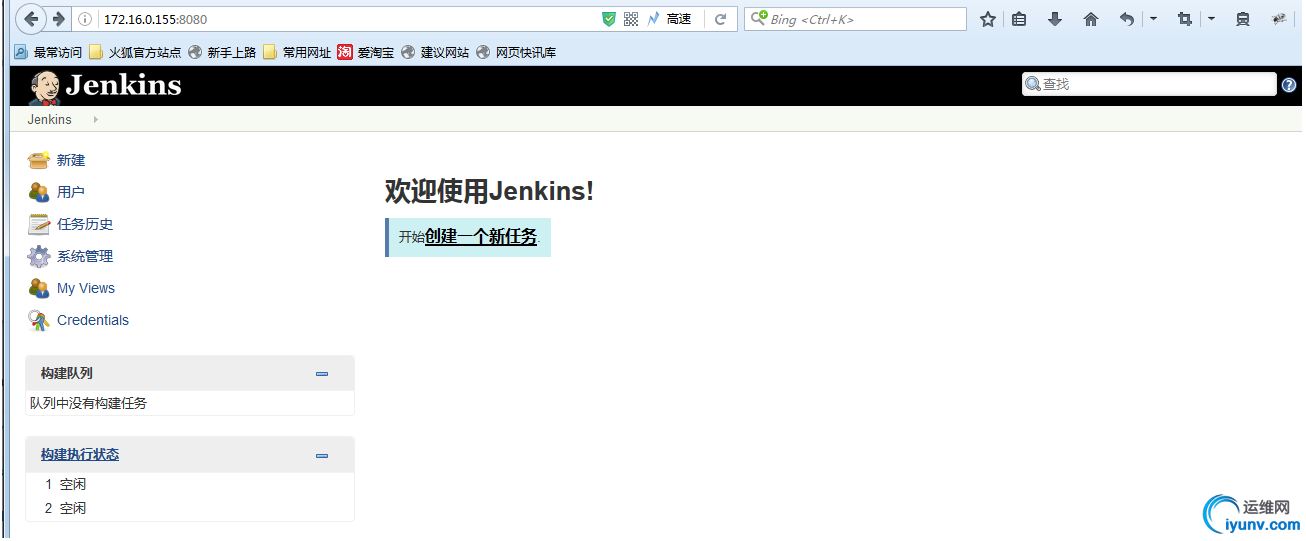
Task: Click the screenshot crop tool icon
Action: click(x=1185, y=19)
